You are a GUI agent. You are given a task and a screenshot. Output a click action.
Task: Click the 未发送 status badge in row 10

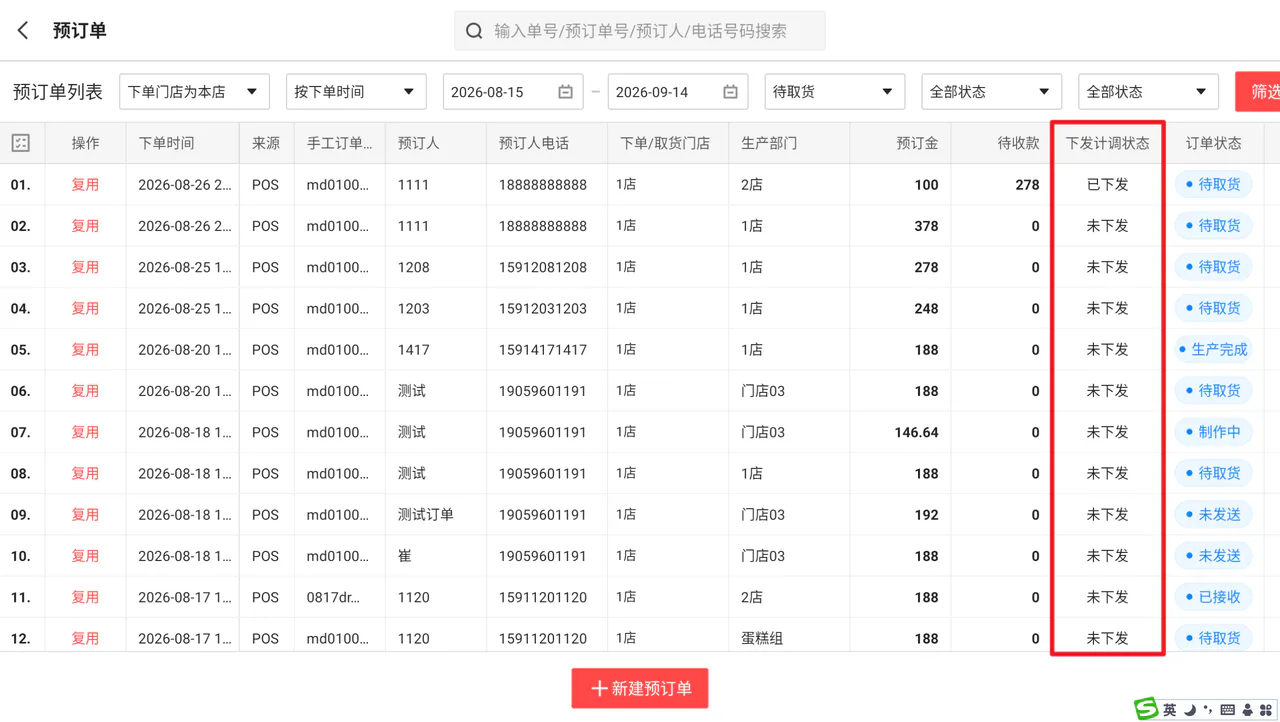pos(1213,556)
